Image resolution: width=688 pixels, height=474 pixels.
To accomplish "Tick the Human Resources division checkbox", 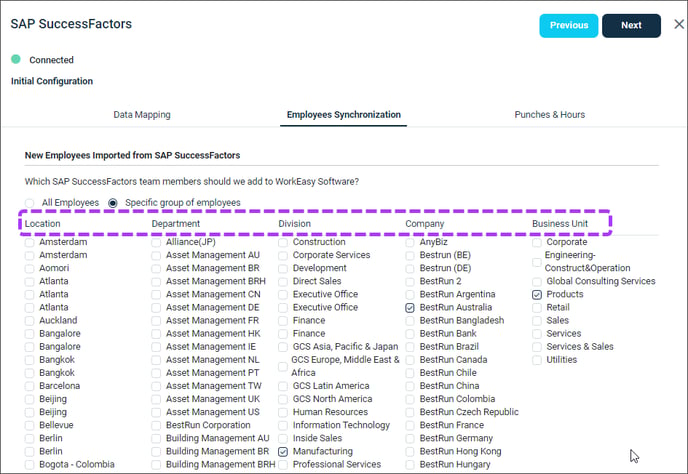I will pos(283,412).
